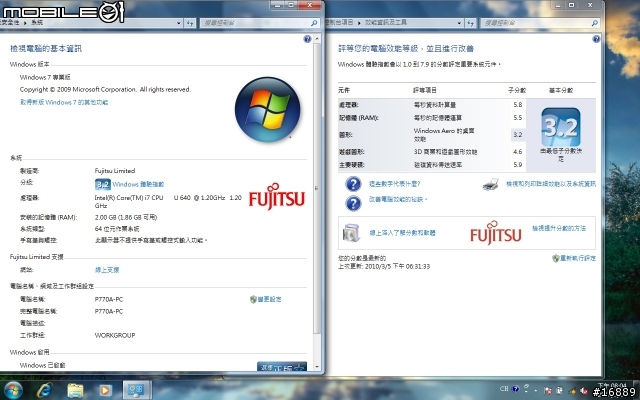Click search magnifier in Performance window
640x400 pixels.
(595, 23)
